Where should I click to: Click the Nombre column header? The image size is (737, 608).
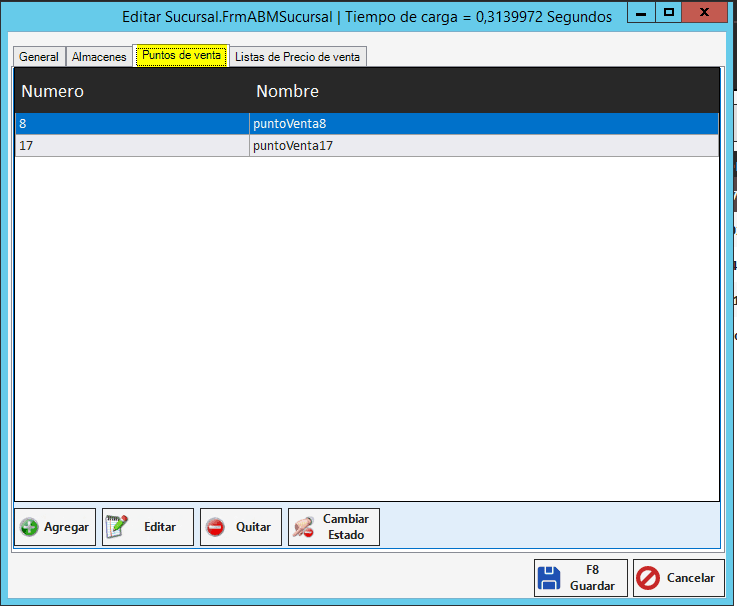click(x=287, y=91)
